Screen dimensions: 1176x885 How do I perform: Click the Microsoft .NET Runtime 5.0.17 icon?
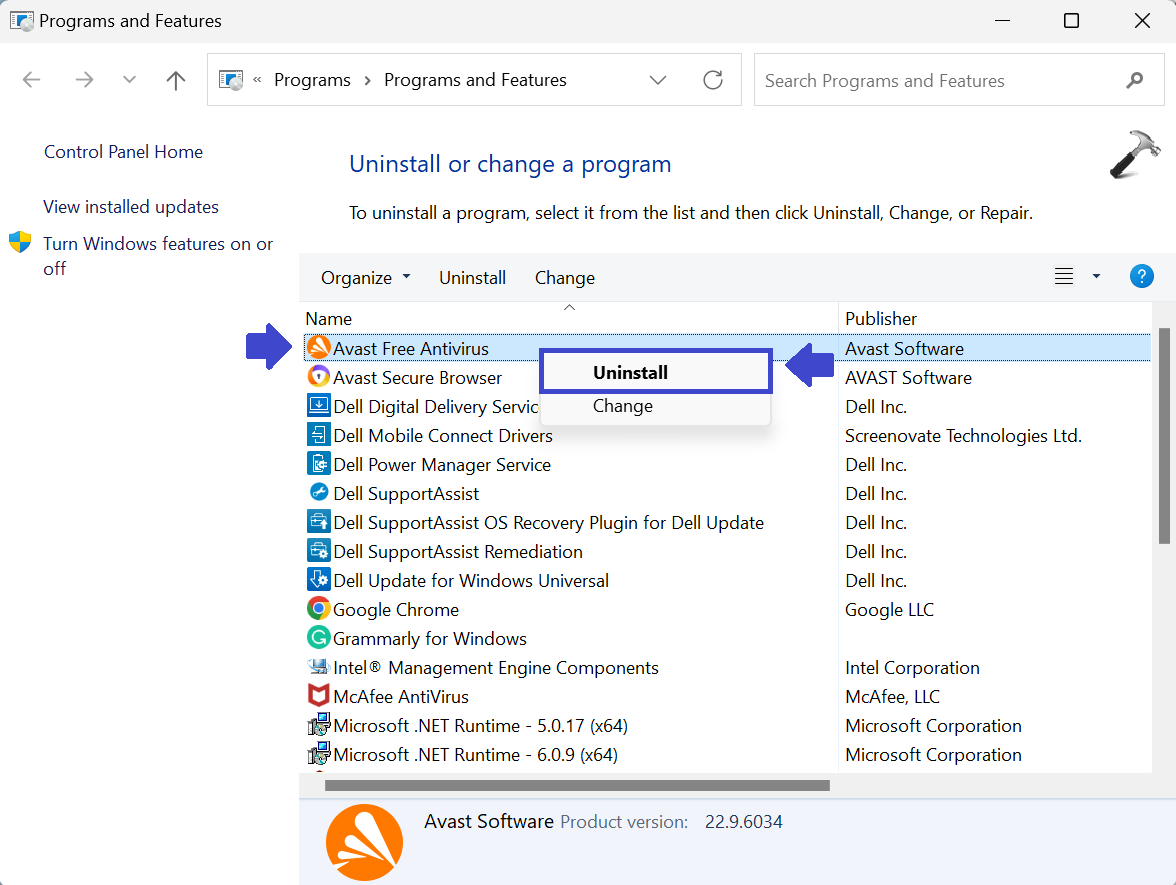click(319, 725)
